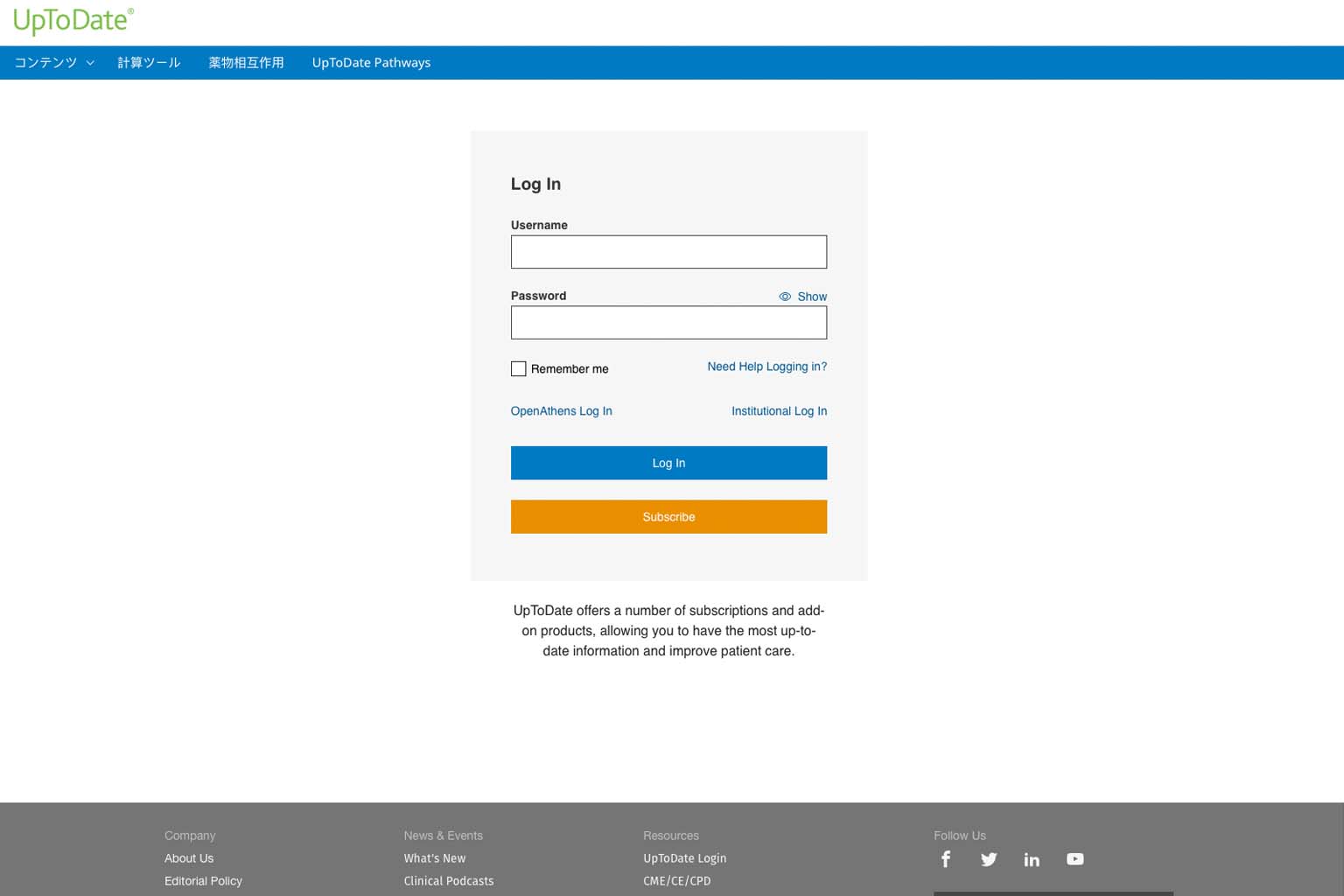Image resolution: width=1344 pixels, height=896 pixels.
Task: Follow the OpenAthens Log In link
Action: [x=561, y=411]
